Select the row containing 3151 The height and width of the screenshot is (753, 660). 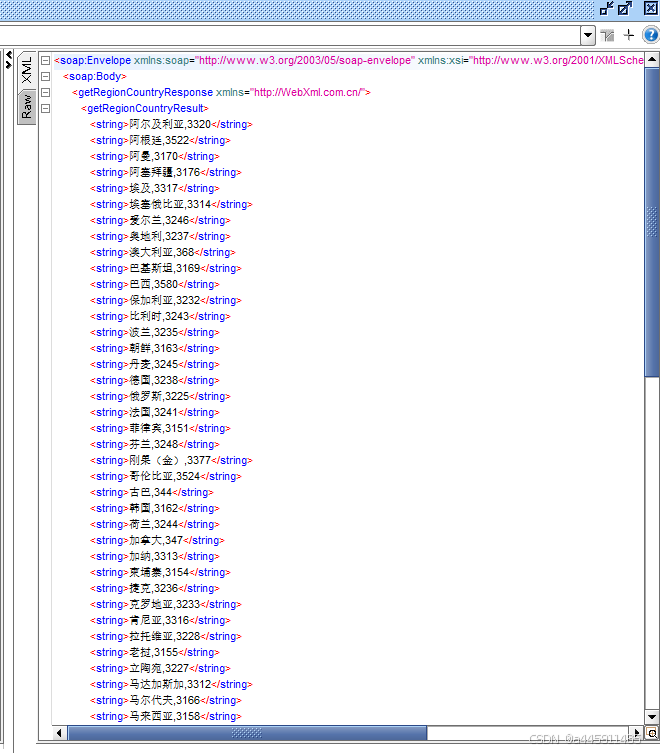coord(160,428)
